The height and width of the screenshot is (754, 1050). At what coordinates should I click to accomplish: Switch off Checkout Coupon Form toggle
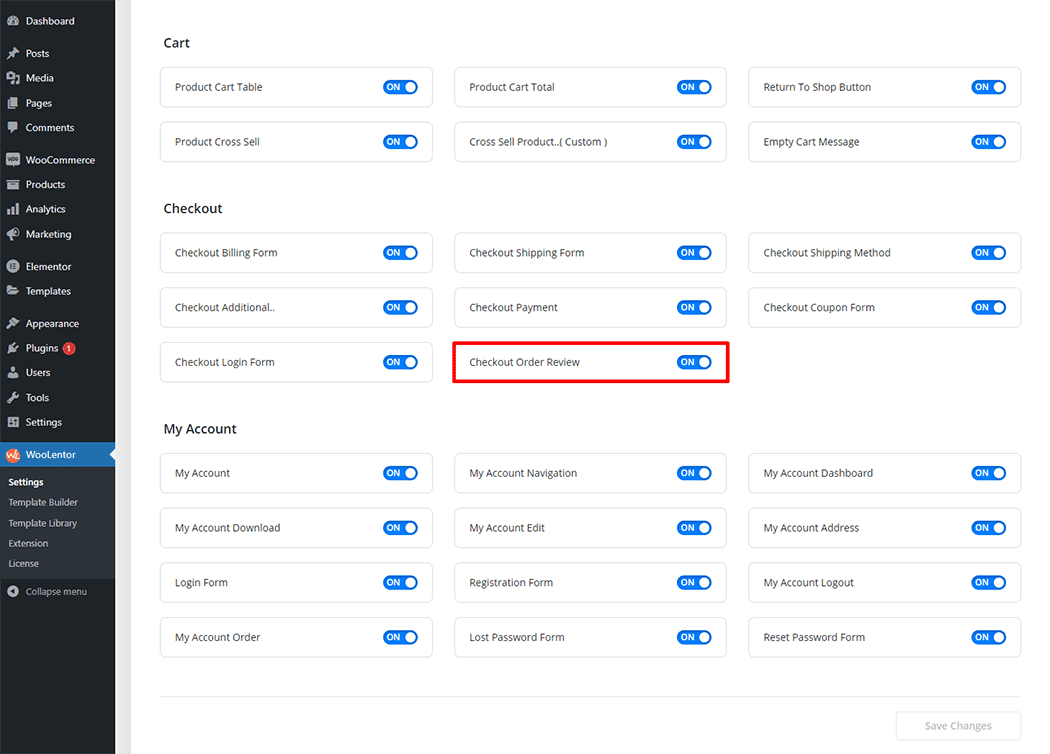tap(988, 308)
